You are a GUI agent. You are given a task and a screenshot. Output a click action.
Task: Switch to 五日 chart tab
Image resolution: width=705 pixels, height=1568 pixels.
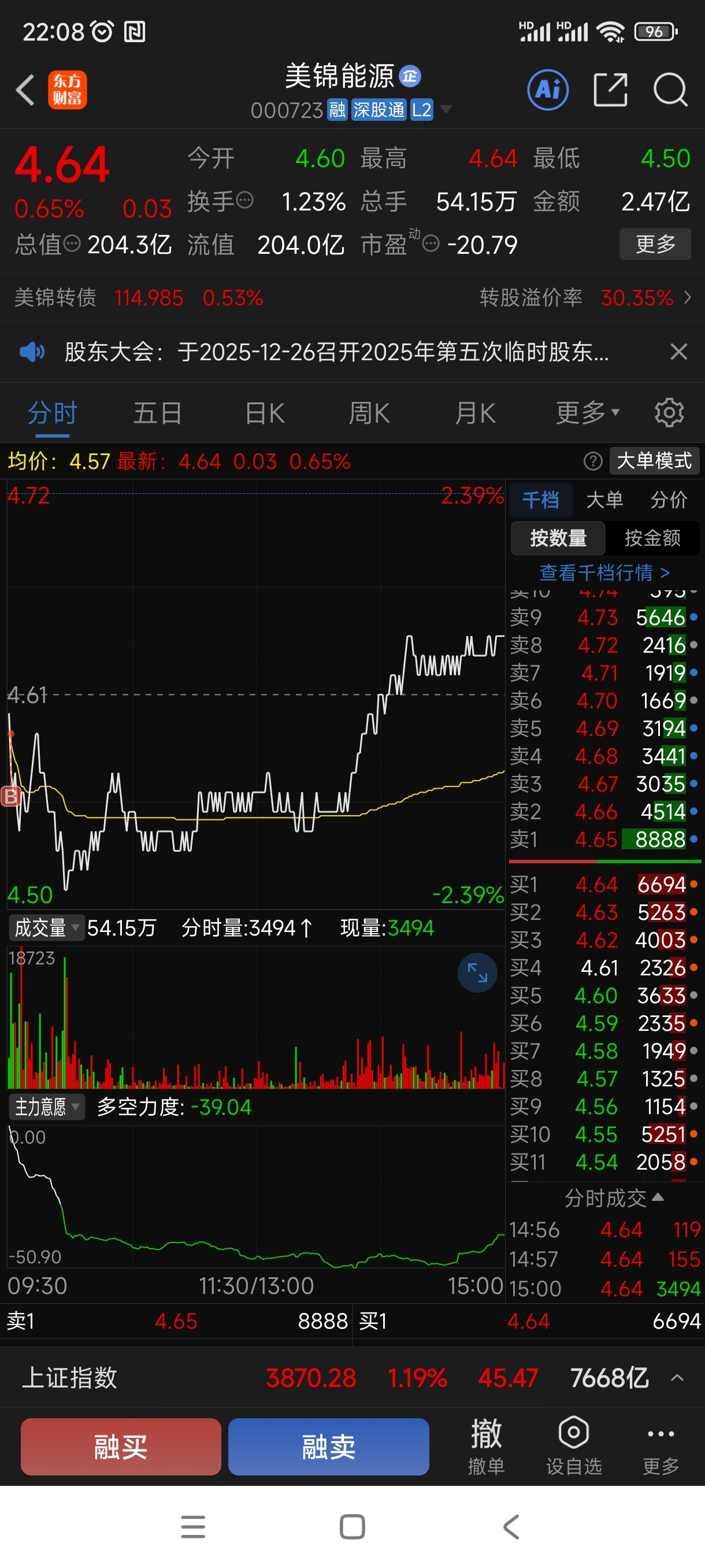click(x=158, y=413)
